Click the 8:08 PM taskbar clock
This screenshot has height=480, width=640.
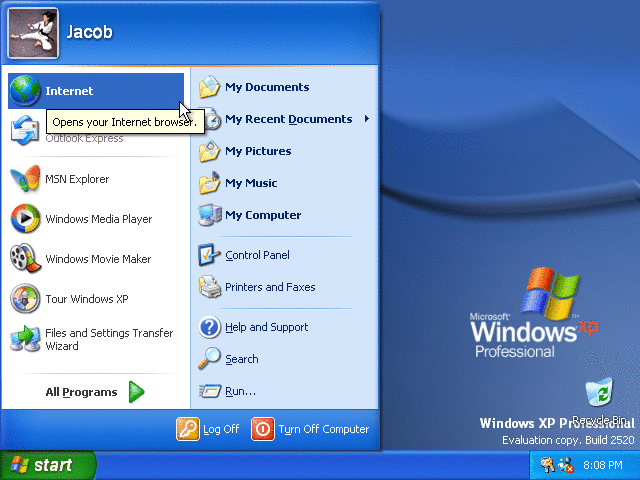tap(602, 465)
